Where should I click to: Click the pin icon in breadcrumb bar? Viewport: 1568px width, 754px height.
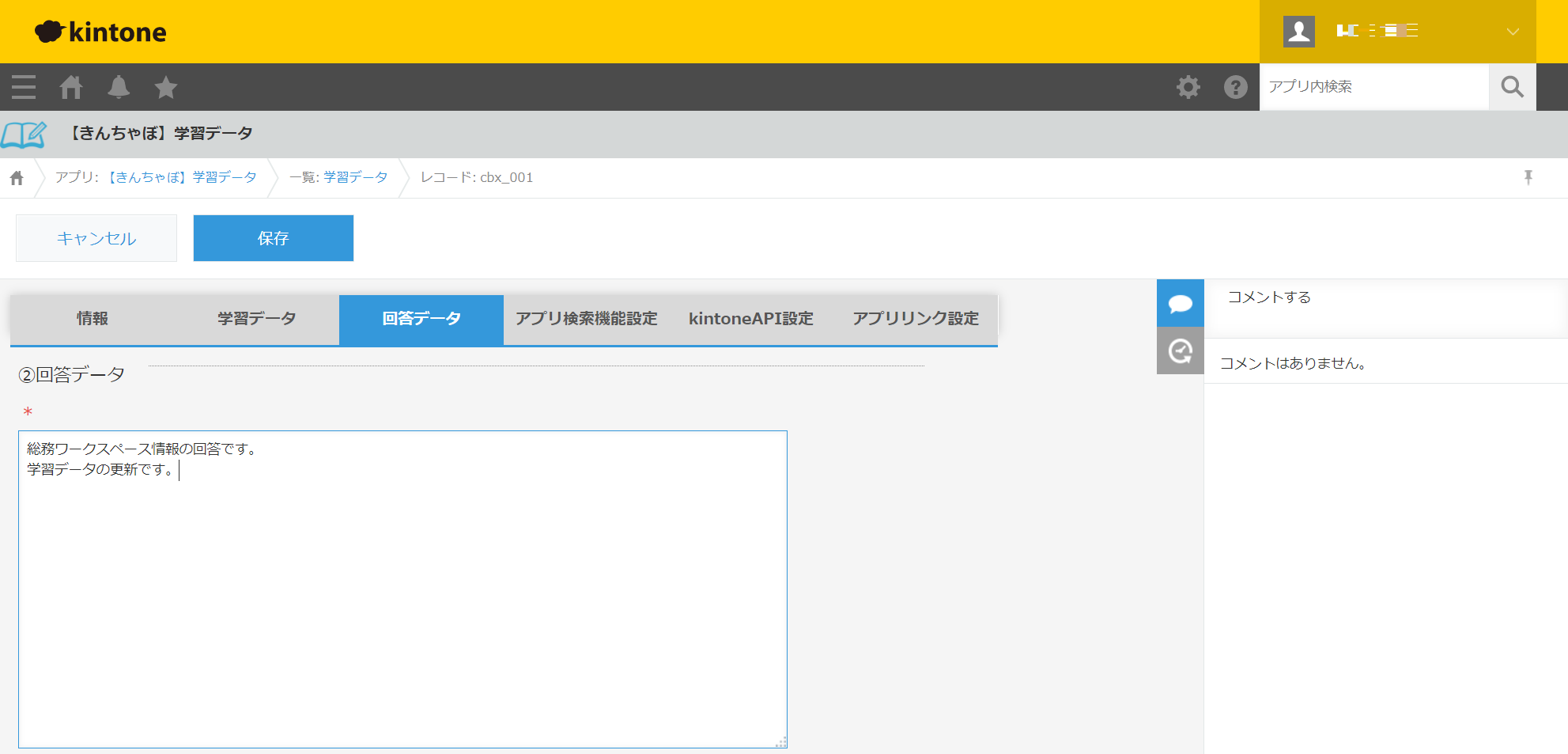[x=1528, y=177]
